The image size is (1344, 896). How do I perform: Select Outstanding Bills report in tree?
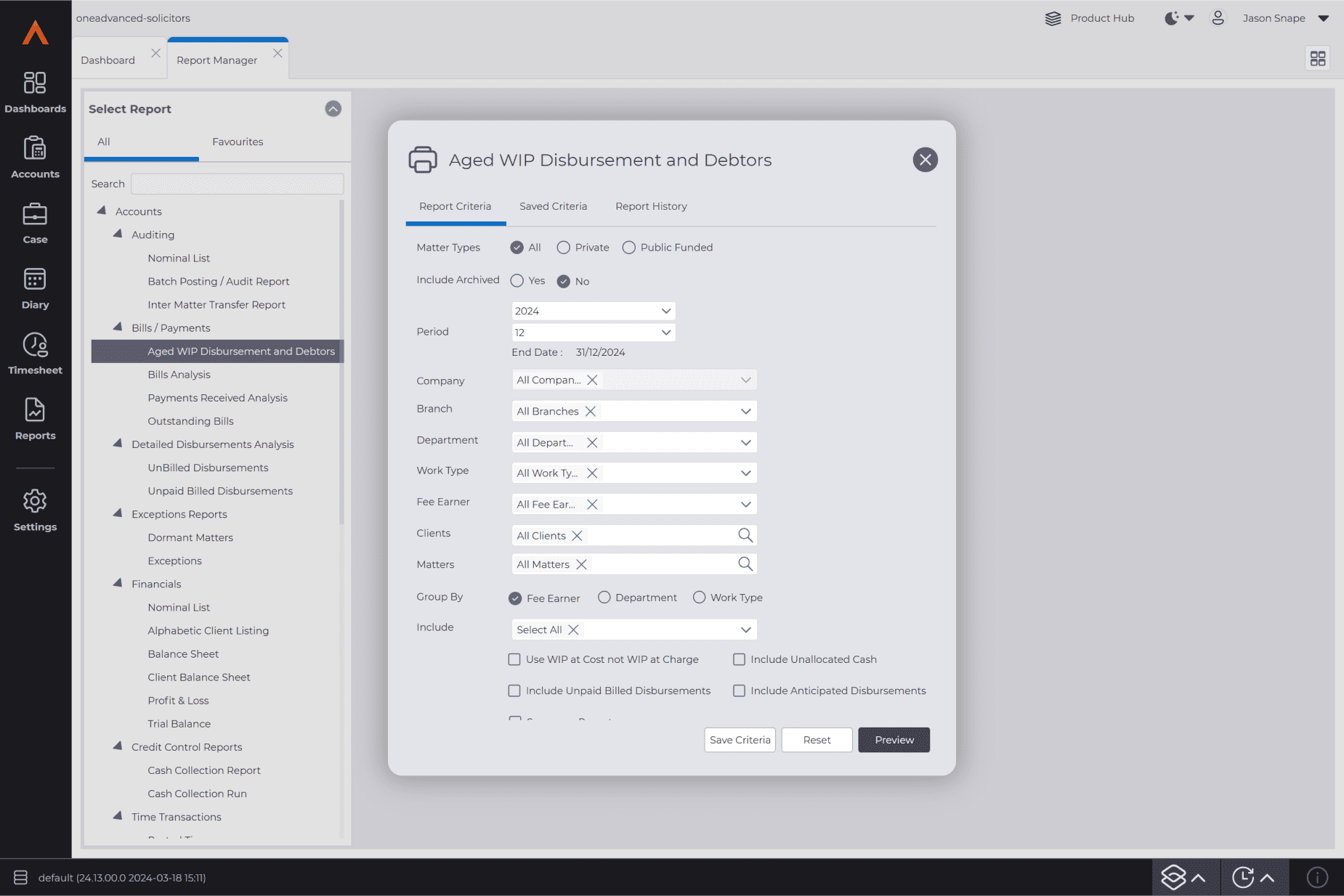(190, 421)
